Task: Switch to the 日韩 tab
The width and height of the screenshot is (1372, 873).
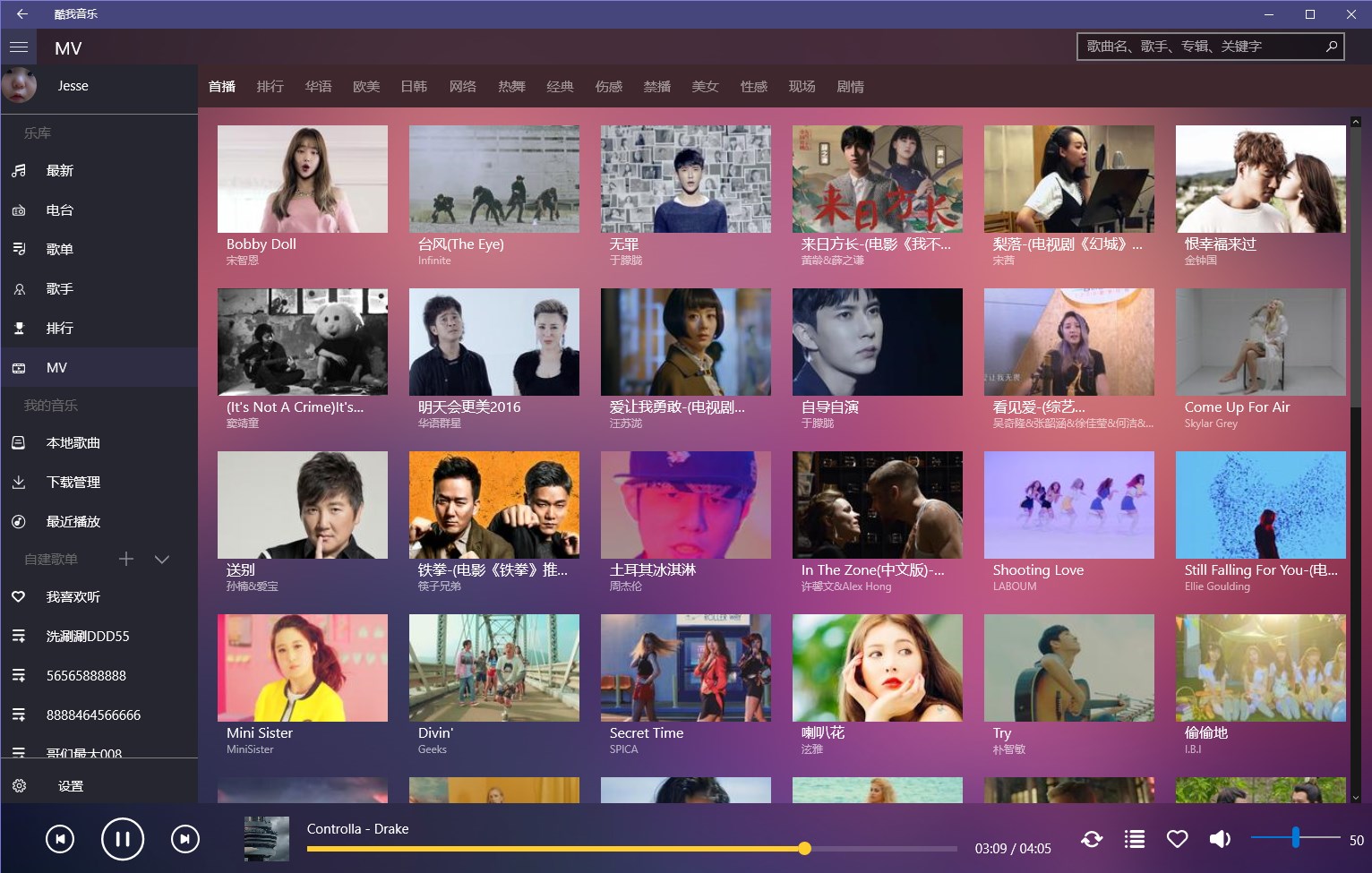Action: [x=414, y=87]
